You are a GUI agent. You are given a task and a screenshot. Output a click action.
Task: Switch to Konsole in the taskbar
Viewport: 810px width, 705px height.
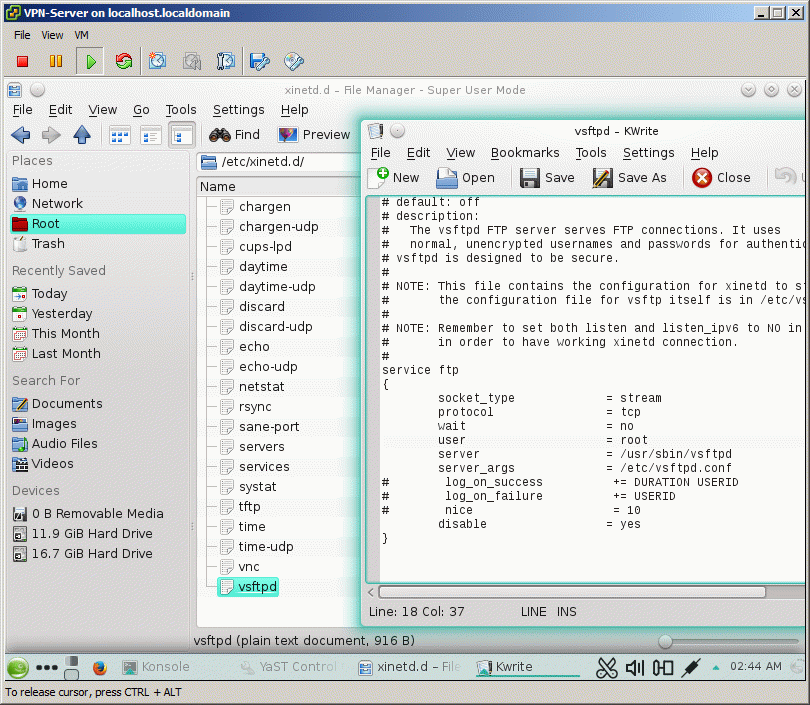[155, 667]
